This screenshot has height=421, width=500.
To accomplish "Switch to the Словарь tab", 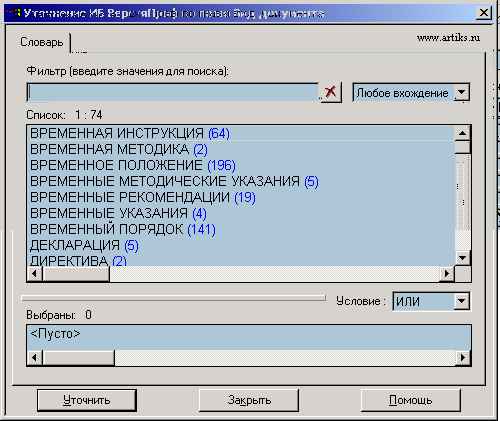I will 42,42.
